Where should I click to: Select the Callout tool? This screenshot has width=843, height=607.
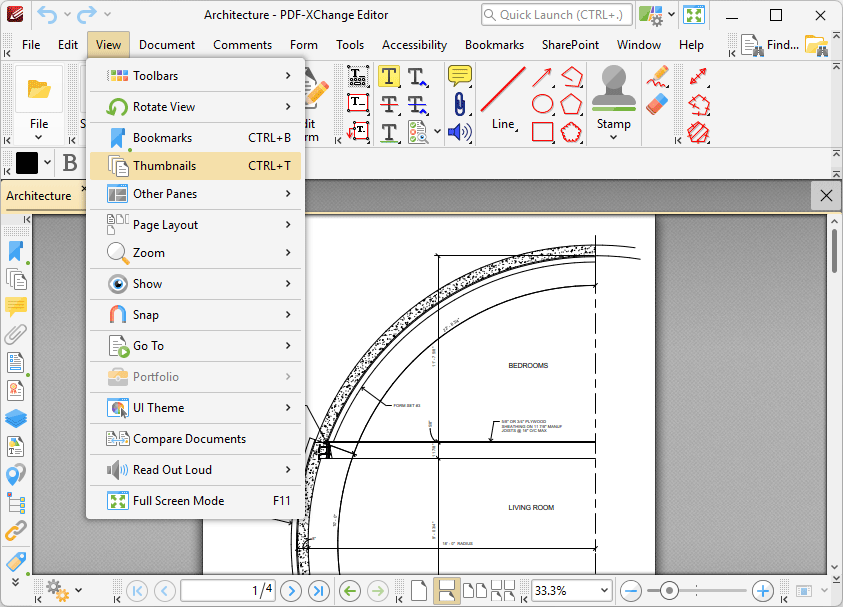[358, 132]
